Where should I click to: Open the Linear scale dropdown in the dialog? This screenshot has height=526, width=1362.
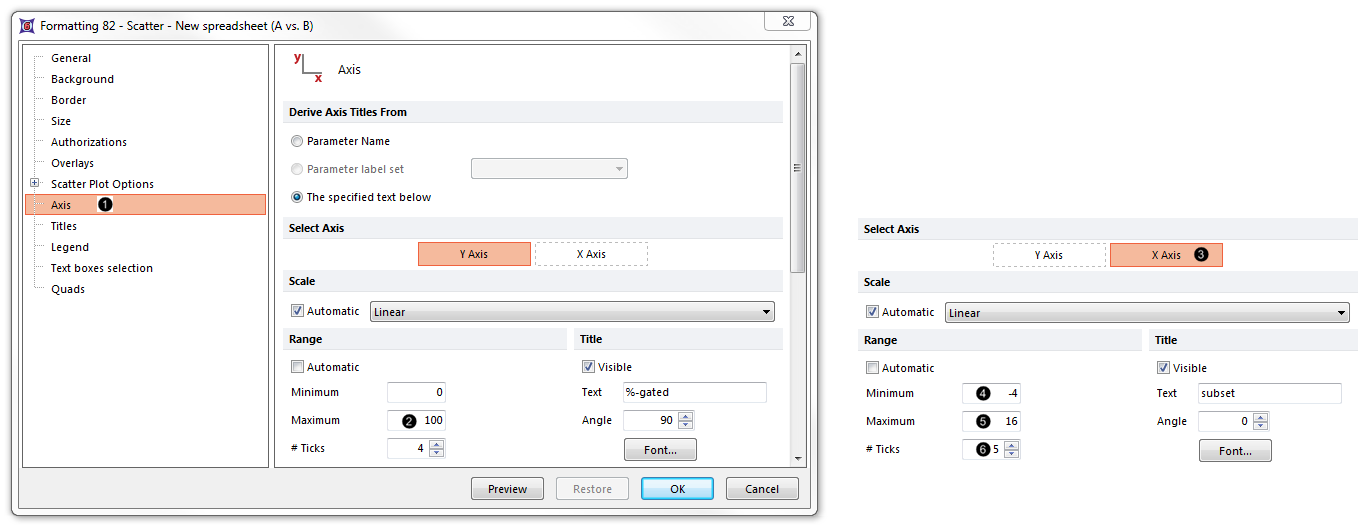pyautogui.click(x=766, y=312)
